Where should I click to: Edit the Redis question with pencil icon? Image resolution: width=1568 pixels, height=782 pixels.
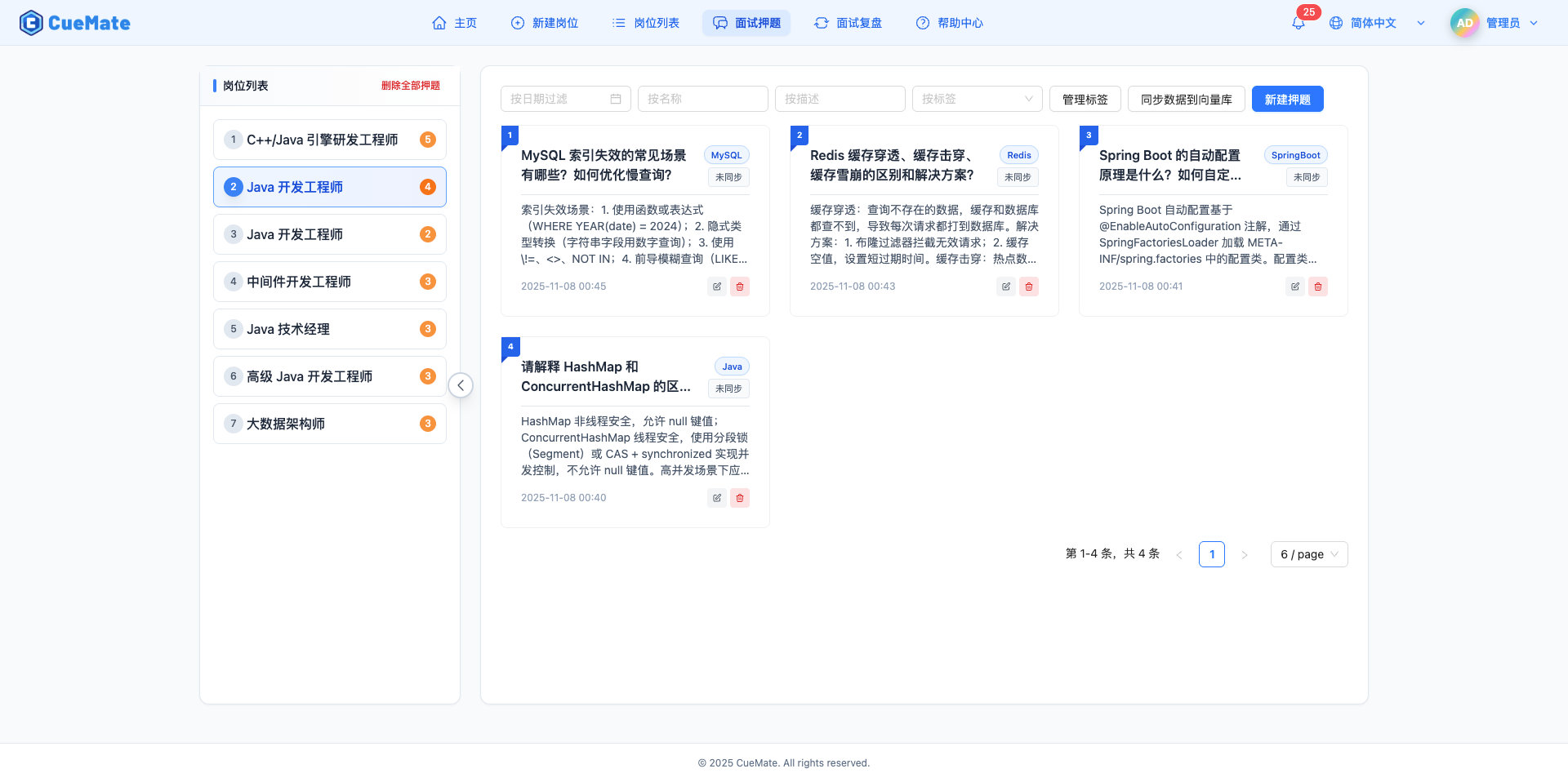(x=1005, y=287)
